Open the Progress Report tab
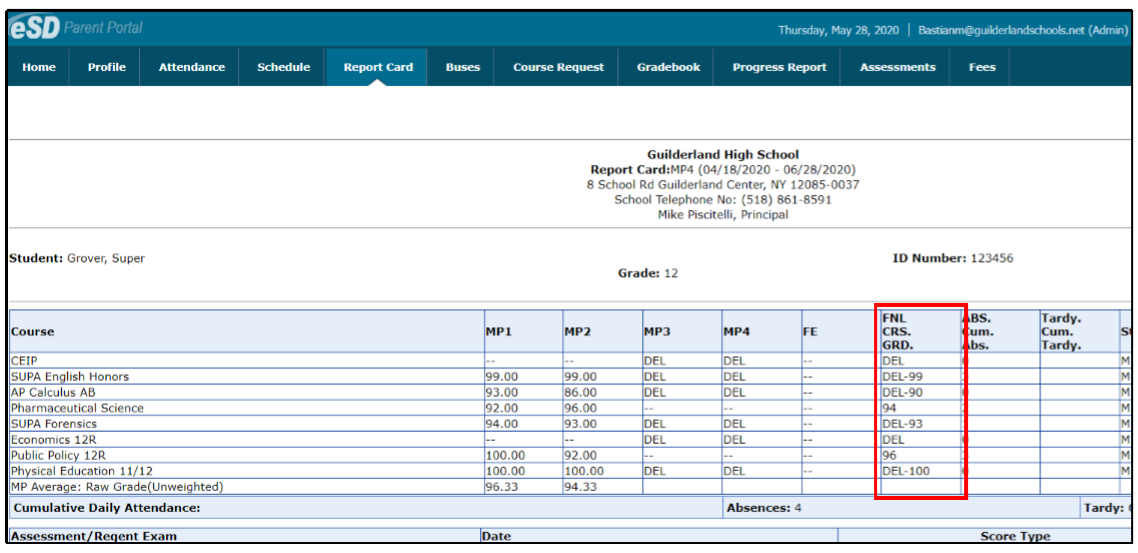 click(x=779, y=67)
